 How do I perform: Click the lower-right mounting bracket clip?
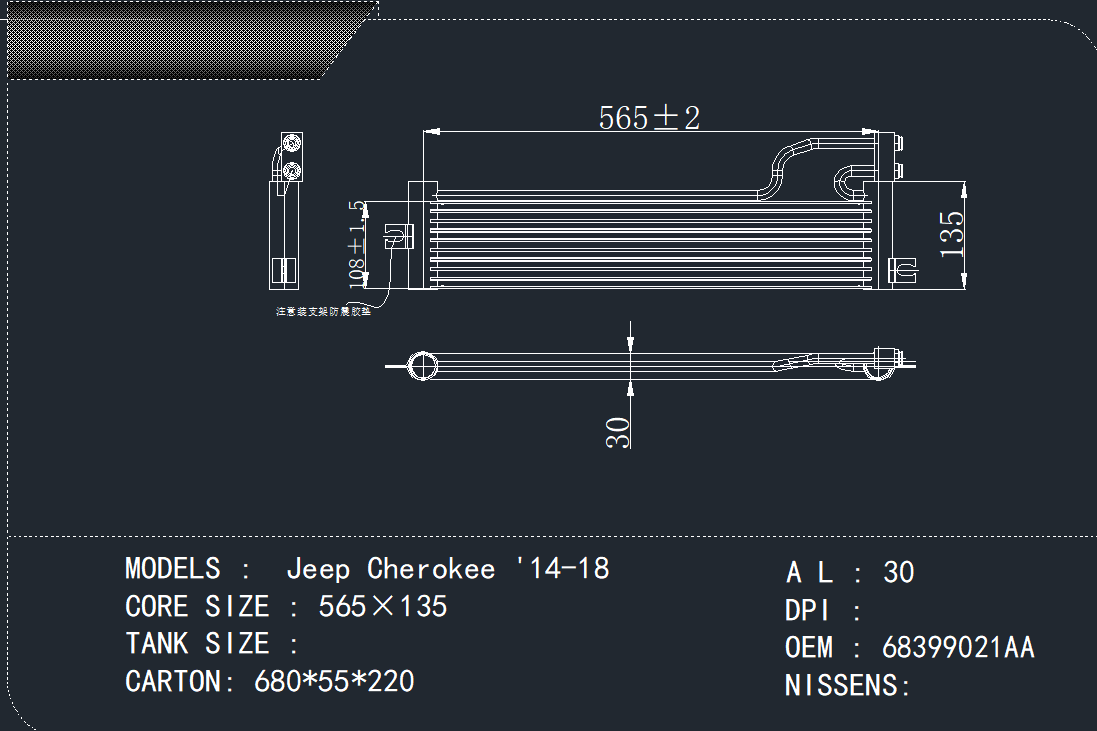(x=902, y=269)
